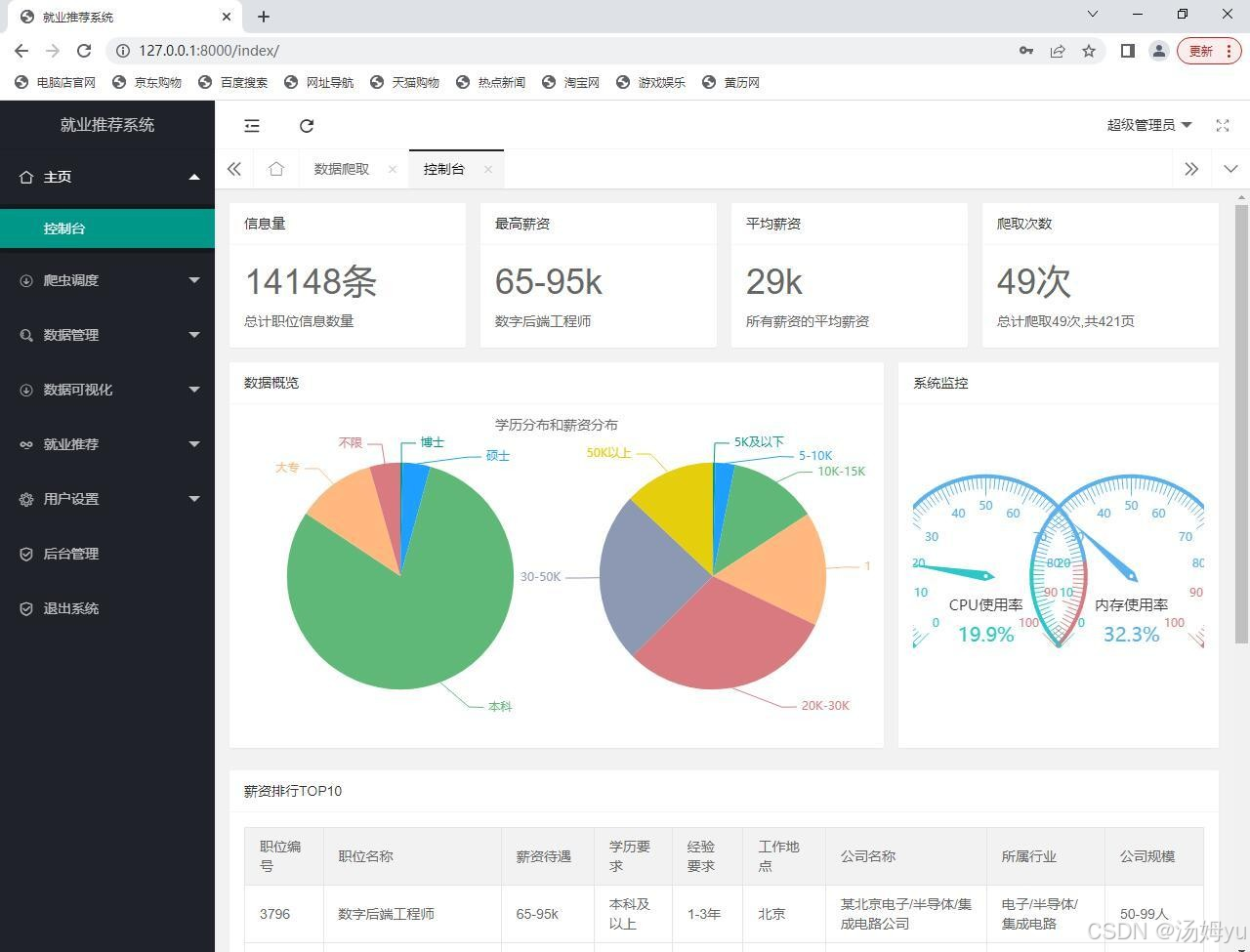Click the browser back arrow

point(21,50)
